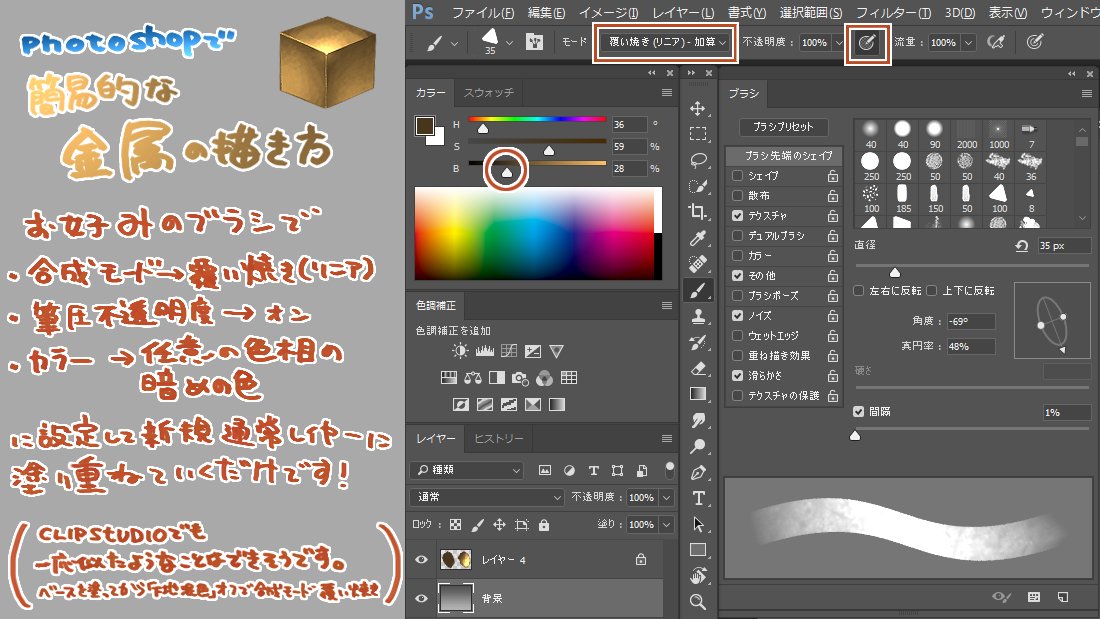Hide the レイヤー 4 layer

[x=421, y=559]
